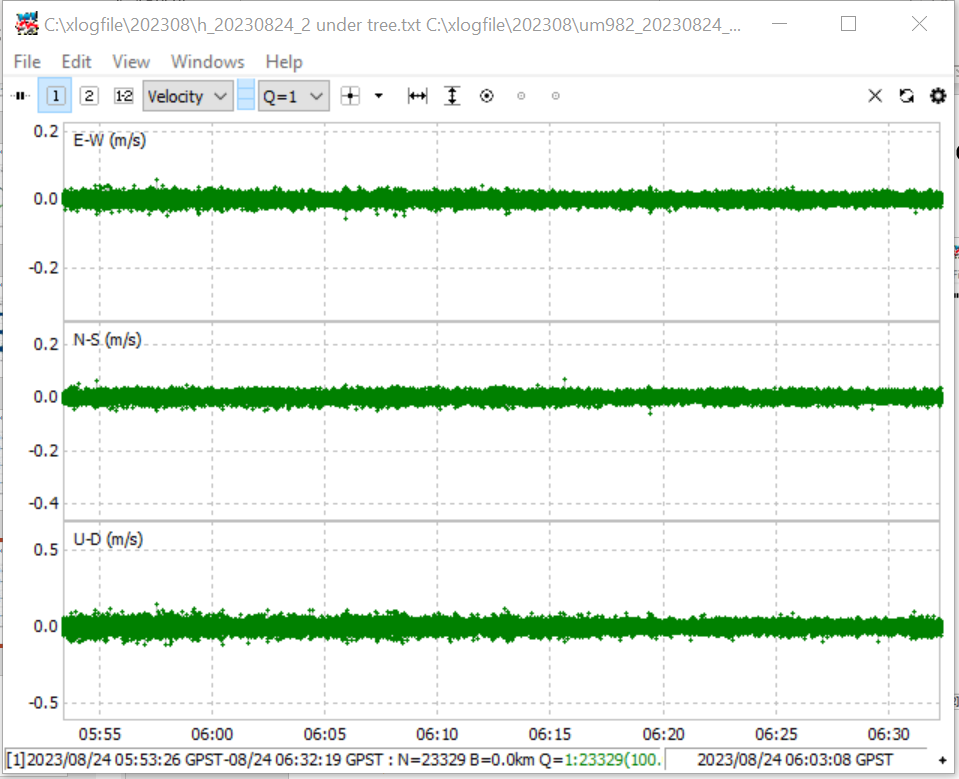Click the 05:55 time axis label

[100, 734]
